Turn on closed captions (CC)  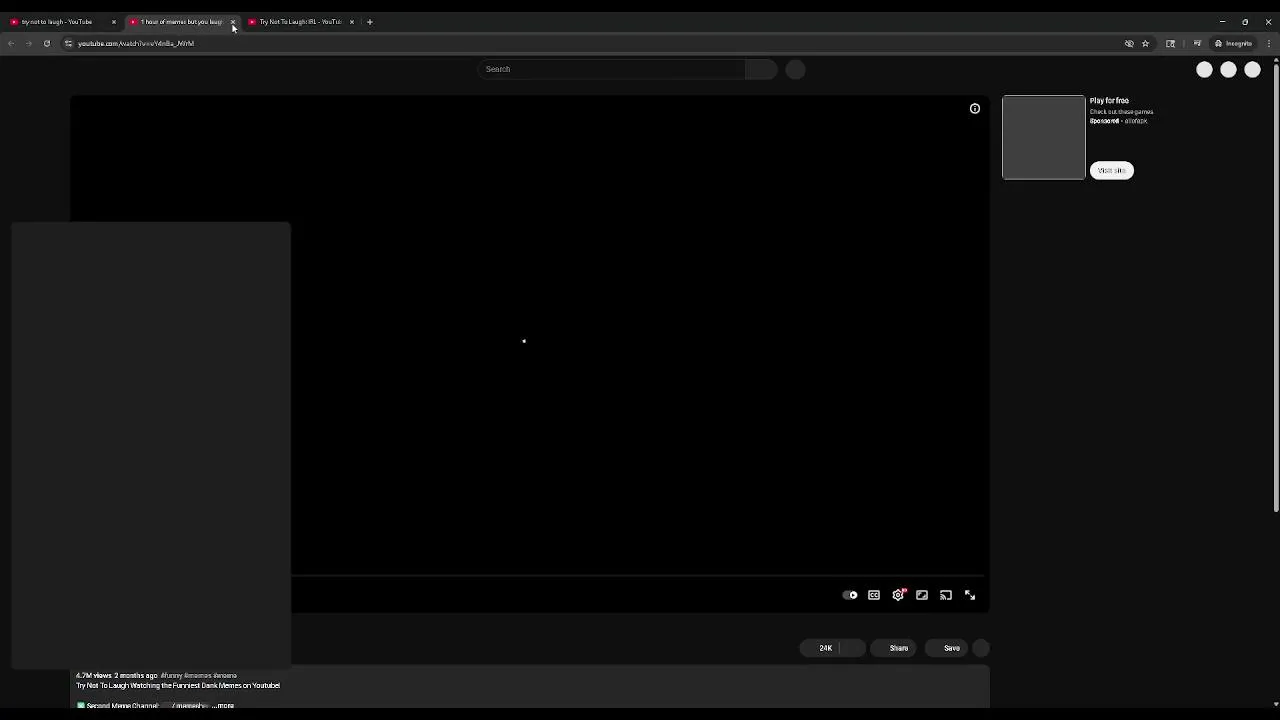(x=874, y=595)
